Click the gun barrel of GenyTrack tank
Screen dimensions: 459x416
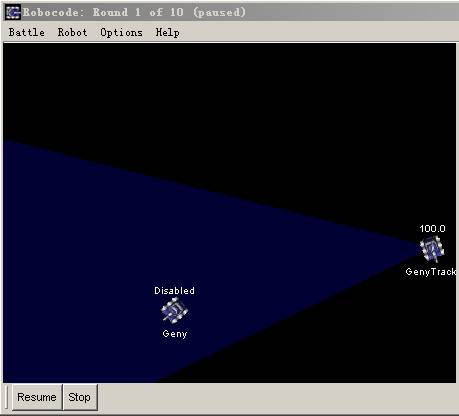pyautogui.click(x=435, y=257)
